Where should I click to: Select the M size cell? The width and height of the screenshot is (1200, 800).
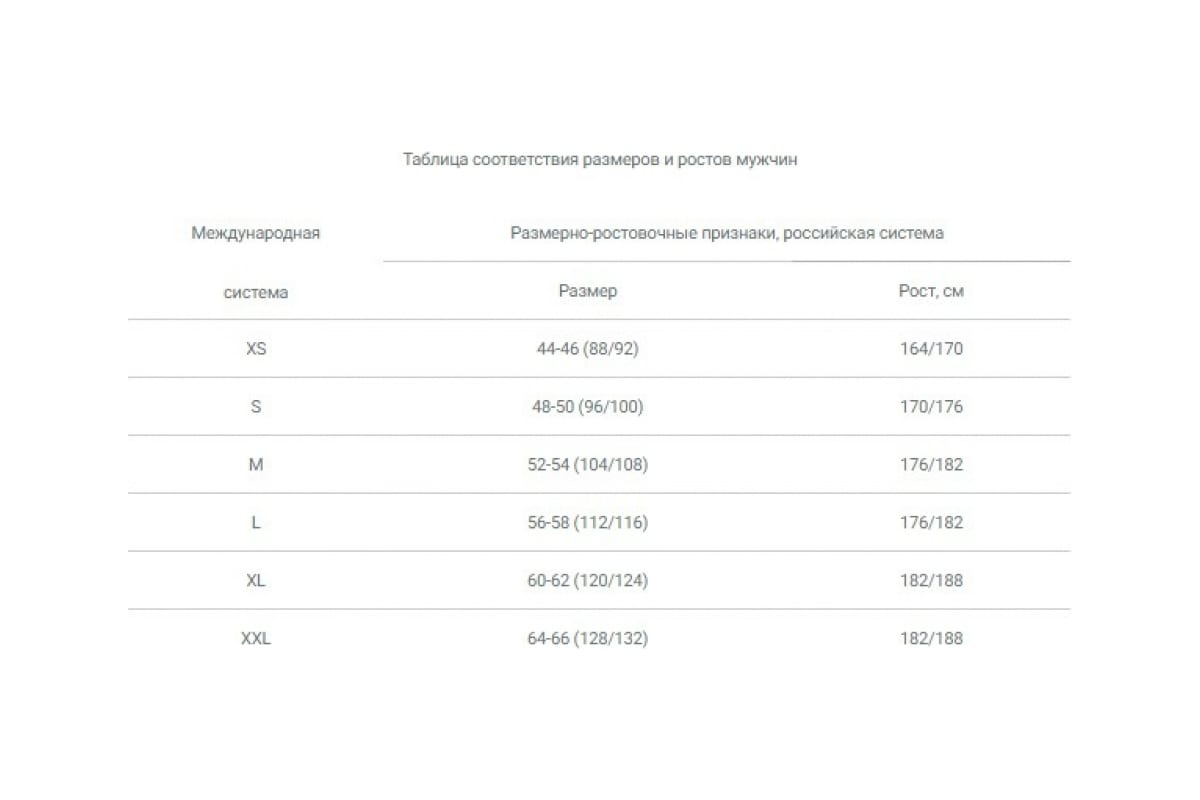(x=256, y=465)
